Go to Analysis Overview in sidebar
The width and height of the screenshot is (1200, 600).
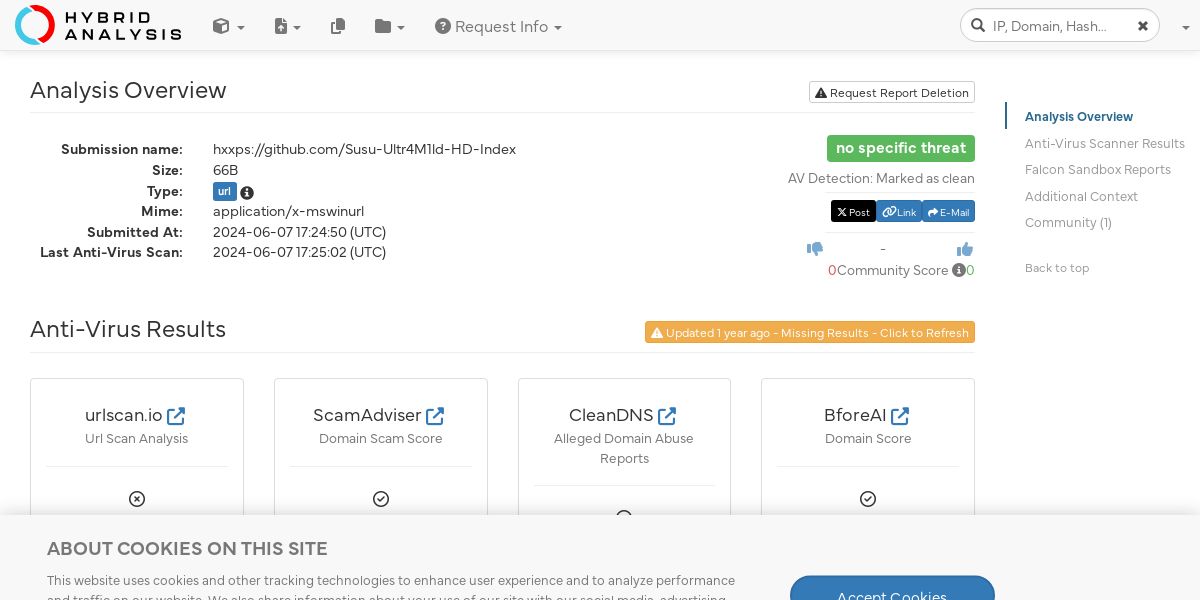pyautogui.click(x=1079, y=117)
